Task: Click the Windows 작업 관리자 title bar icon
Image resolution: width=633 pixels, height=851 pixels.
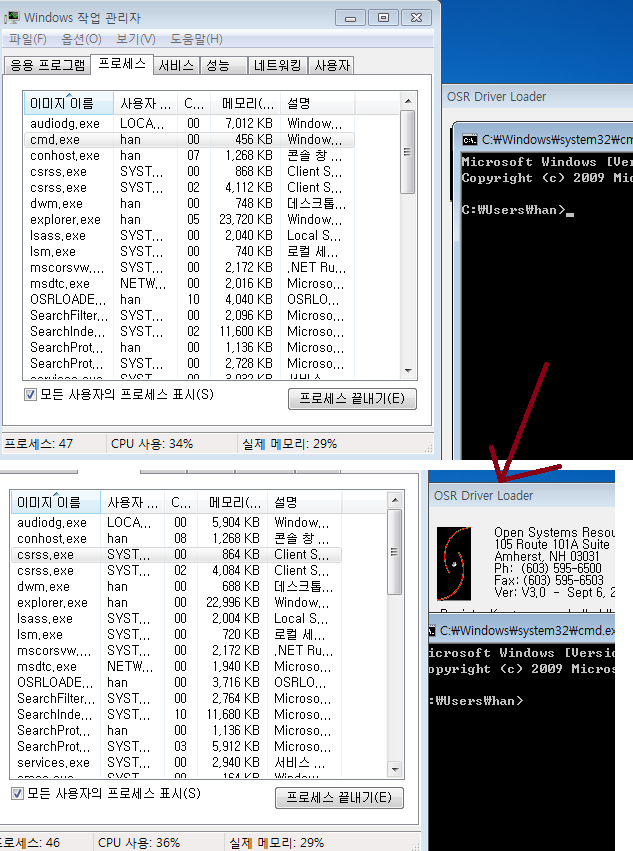Action: 11,17
